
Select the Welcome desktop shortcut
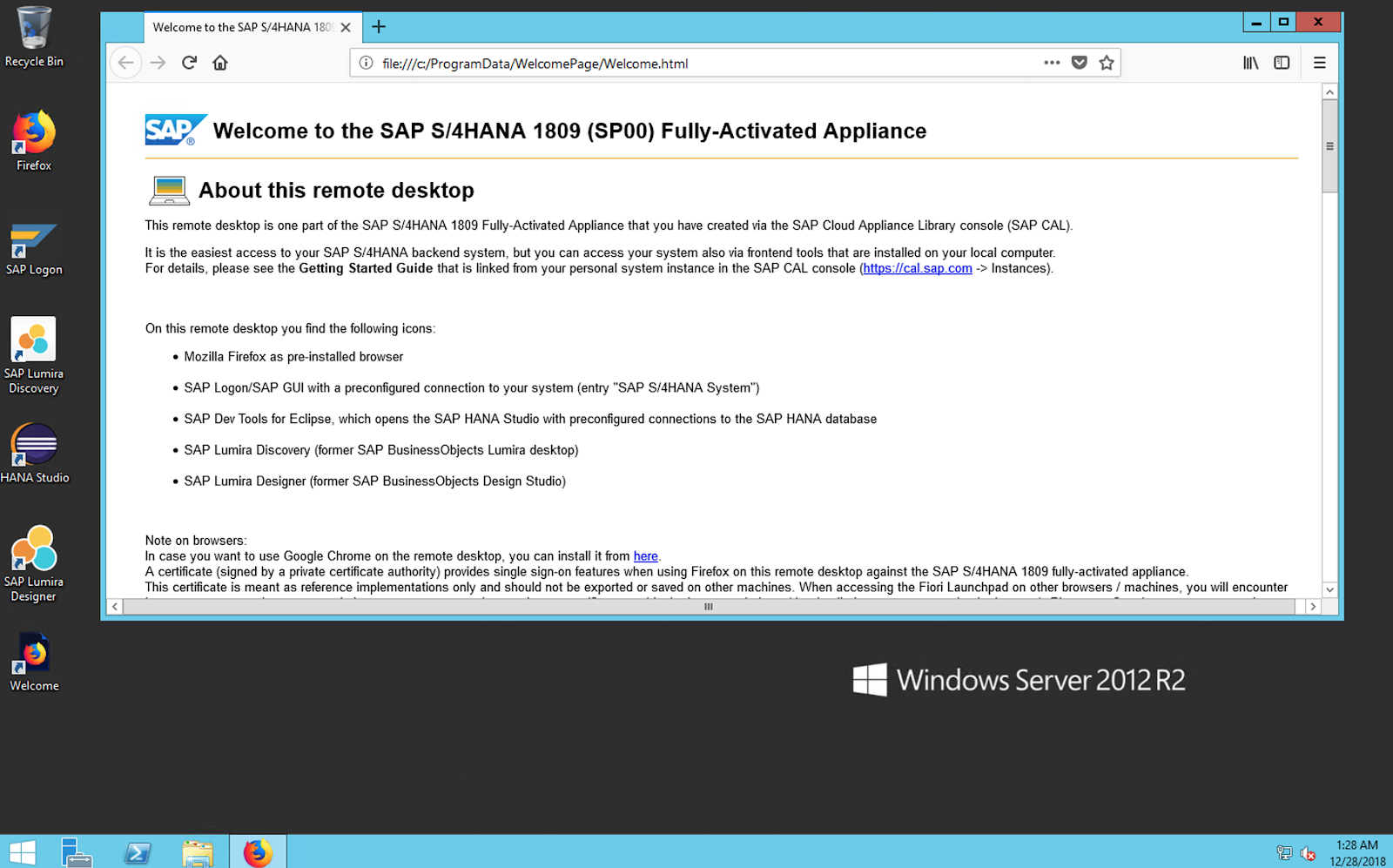(34, 662)
